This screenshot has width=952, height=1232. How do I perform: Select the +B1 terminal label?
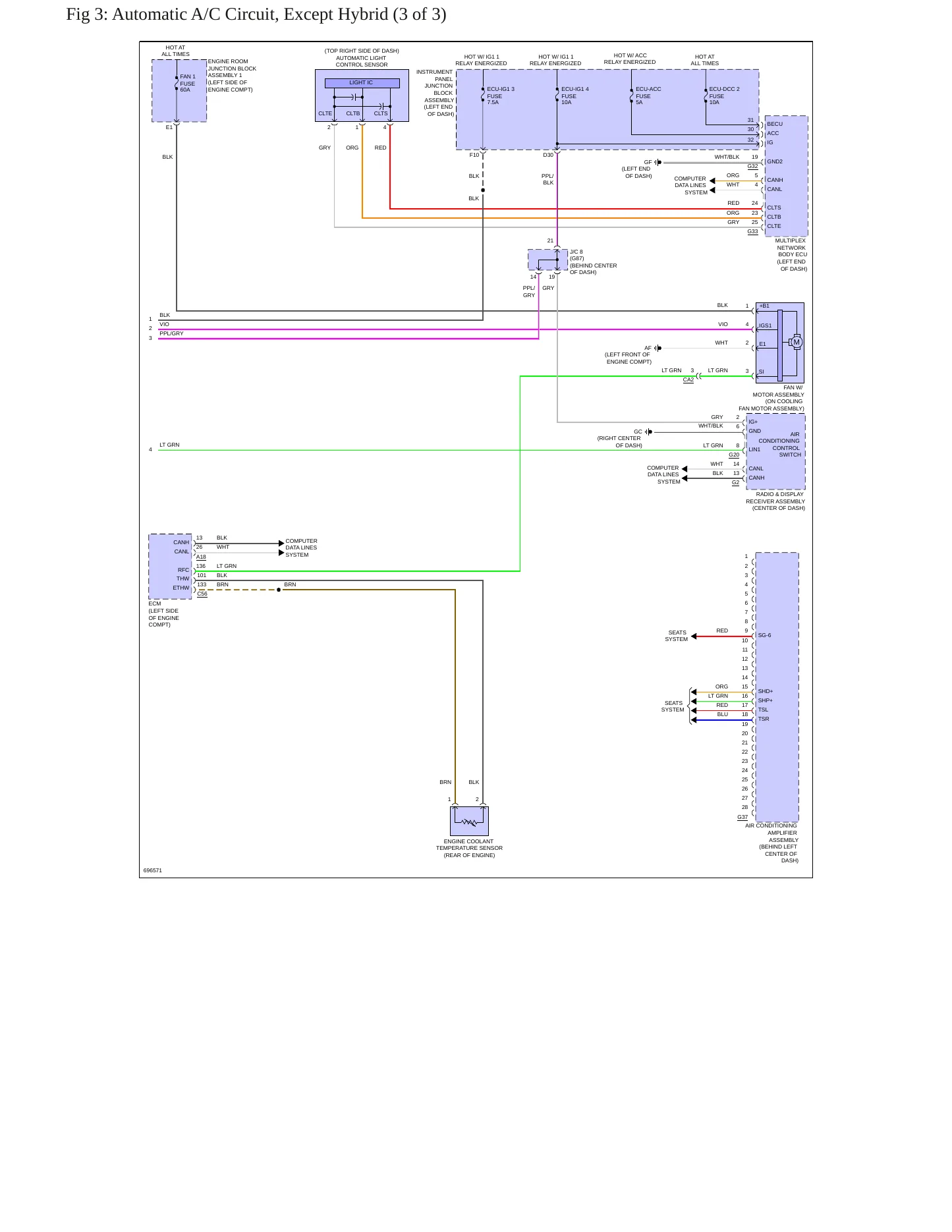point(764,306)
